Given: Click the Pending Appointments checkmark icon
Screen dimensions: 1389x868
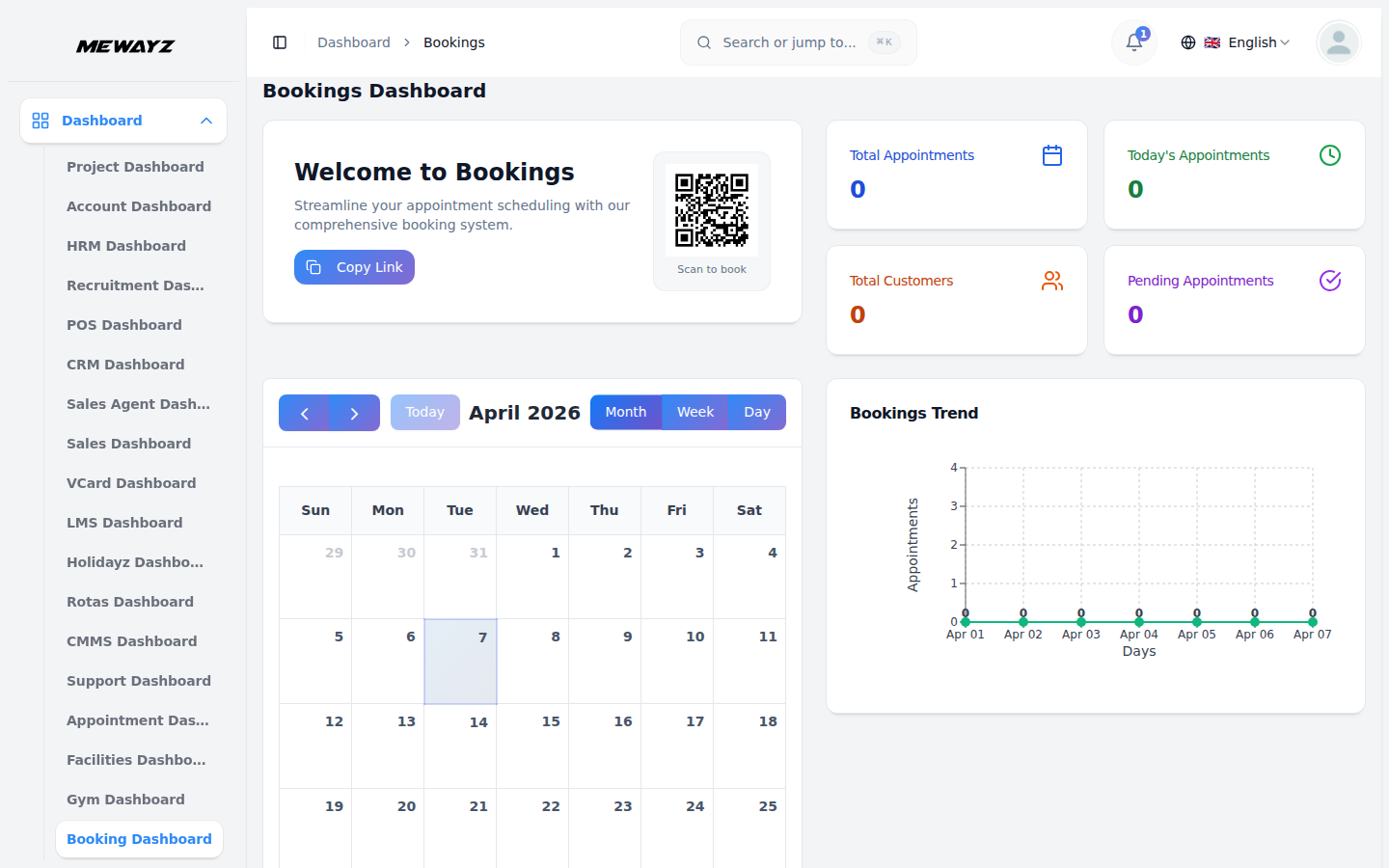Looking at the screenshot, I should (1329, 281).
